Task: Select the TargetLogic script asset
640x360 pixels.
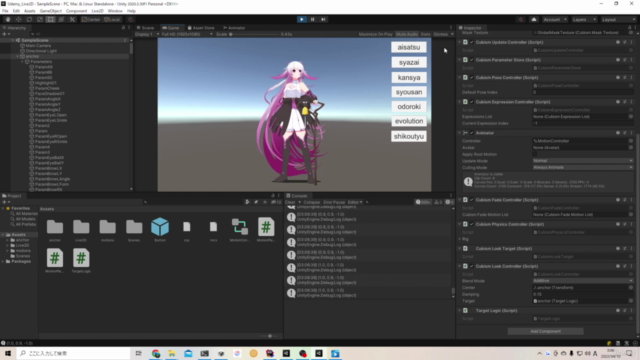Action: (81, 260)
